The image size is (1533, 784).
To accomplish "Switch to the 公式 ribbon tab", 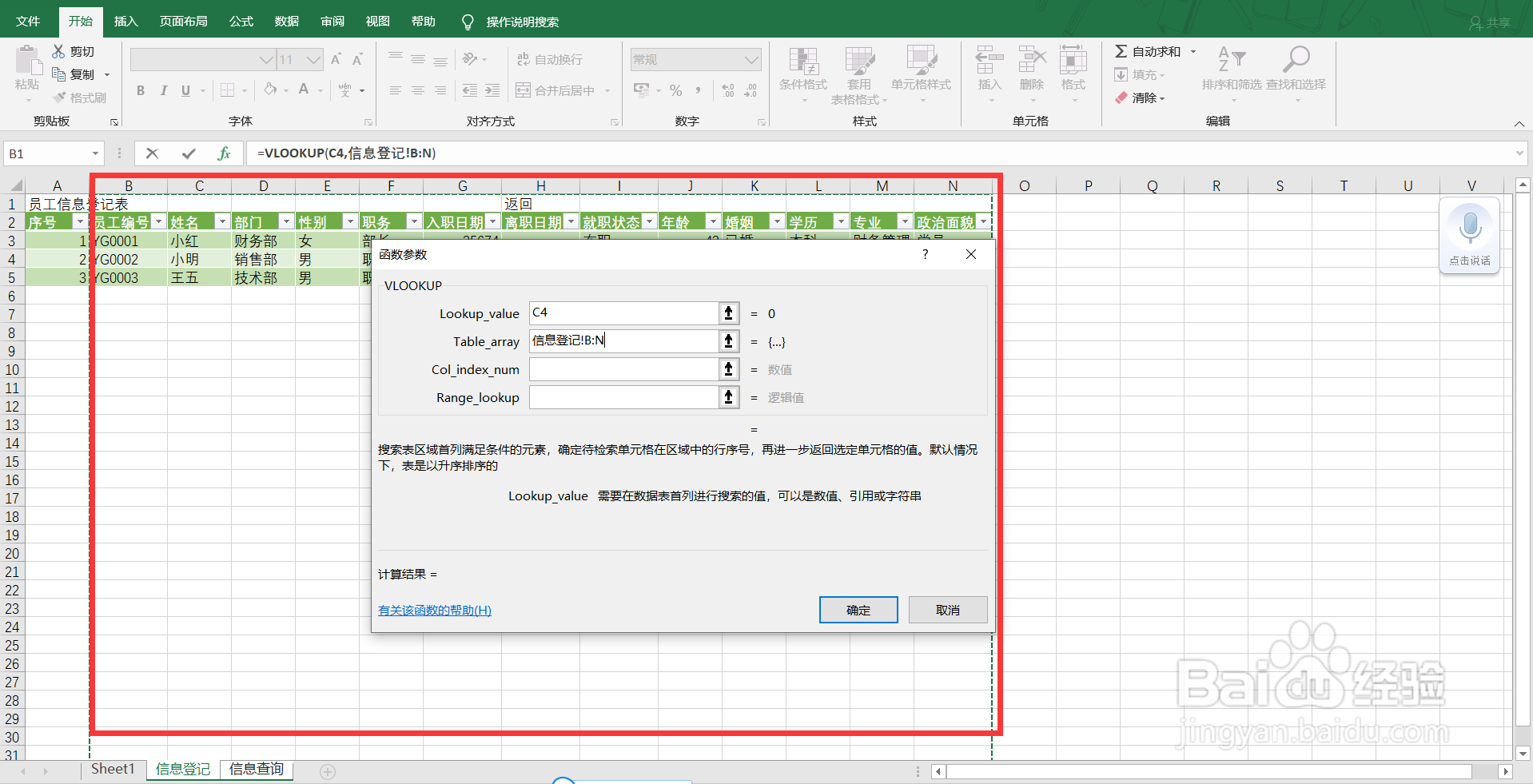I will pos(240,22).
